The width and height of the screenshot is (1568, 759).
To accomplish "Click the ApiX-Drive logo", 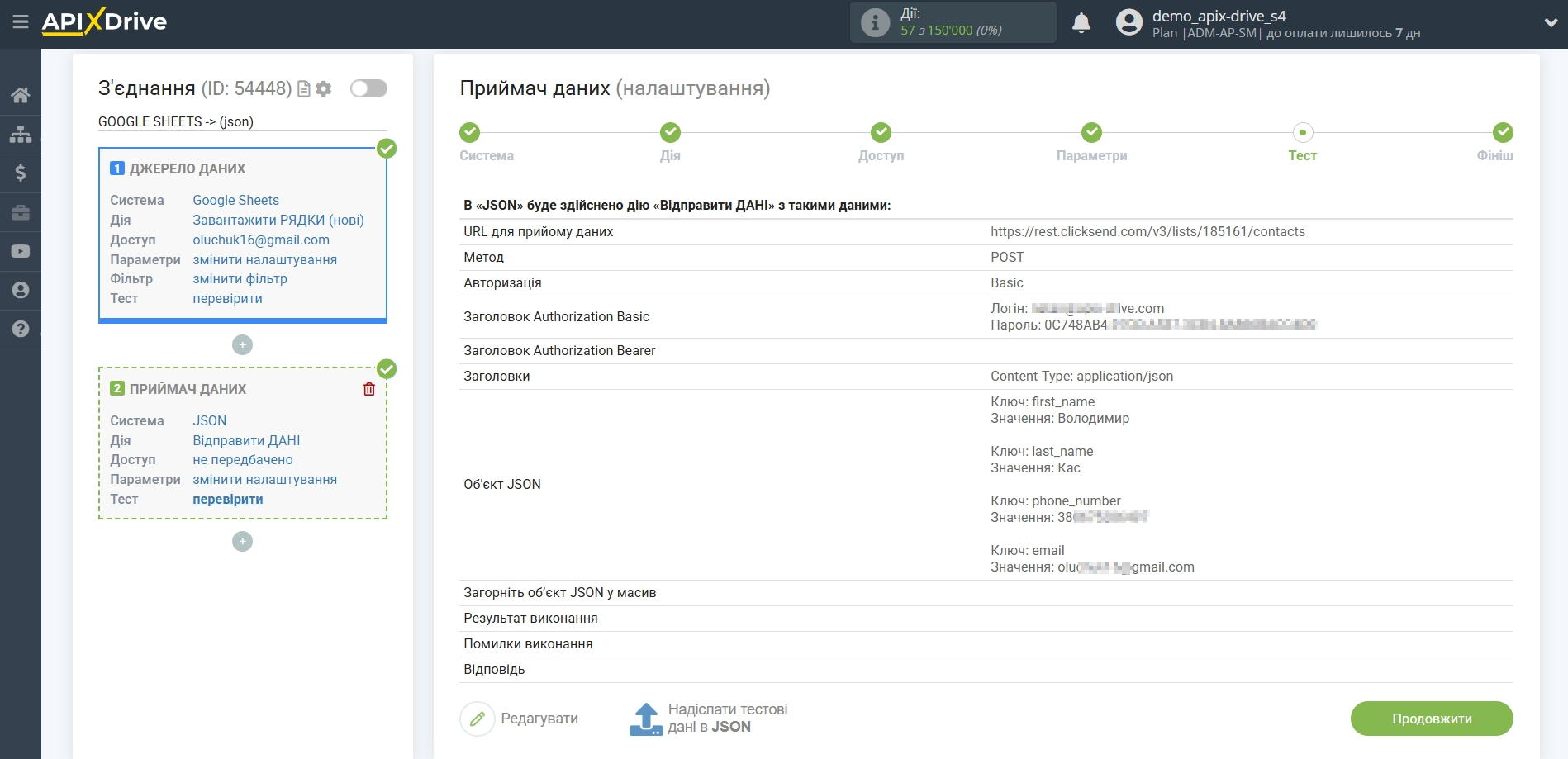I will (104, 21).
